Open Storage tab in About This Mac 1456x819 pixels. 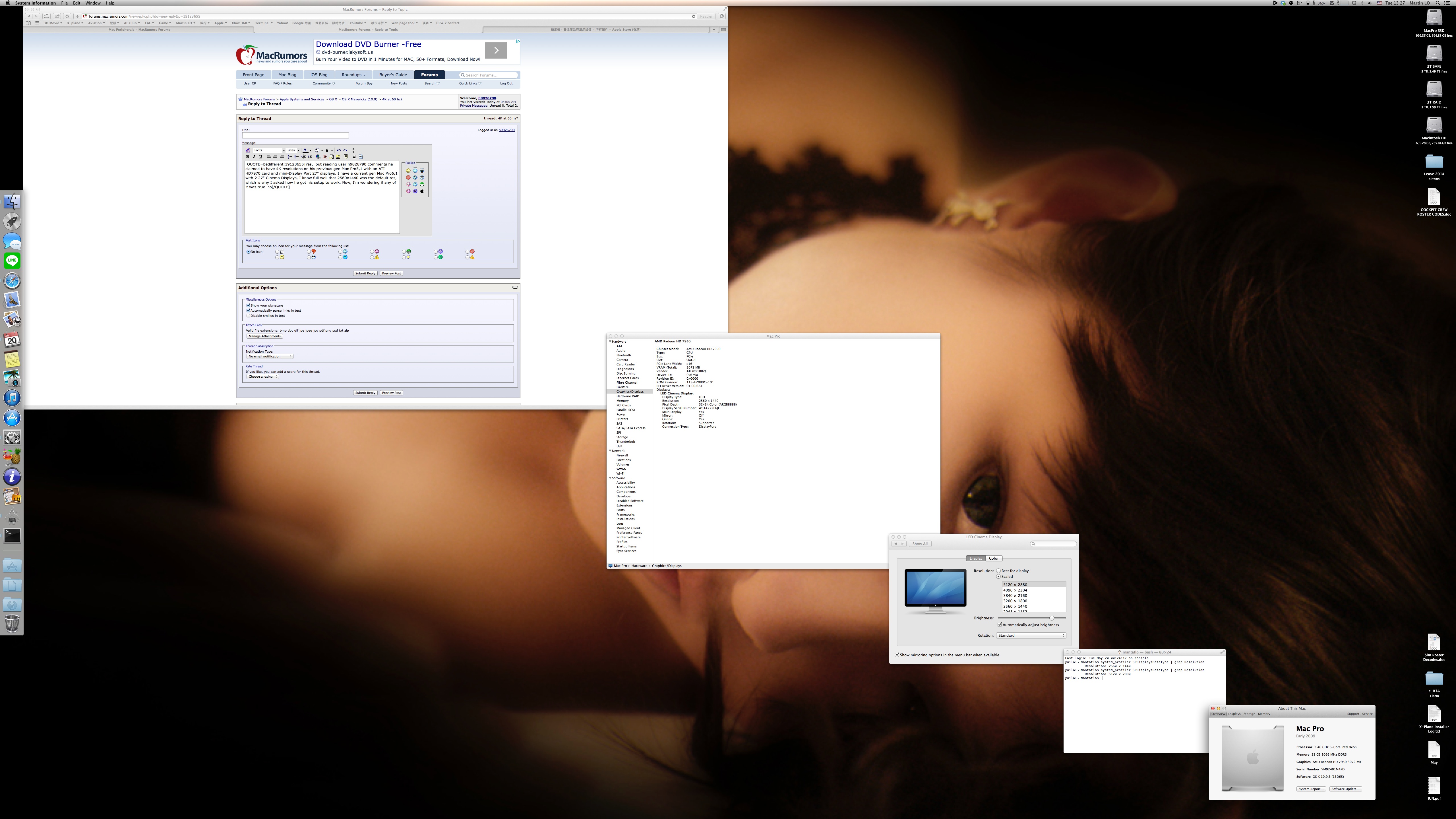tap(1249, 714)
